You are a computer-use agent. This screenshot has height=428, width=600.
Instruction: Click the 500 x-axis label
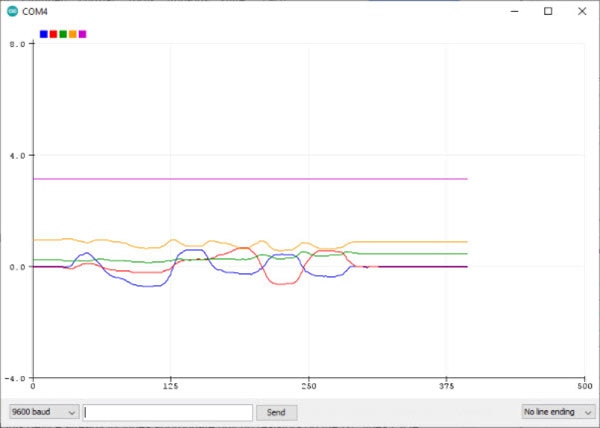(585, 386)
